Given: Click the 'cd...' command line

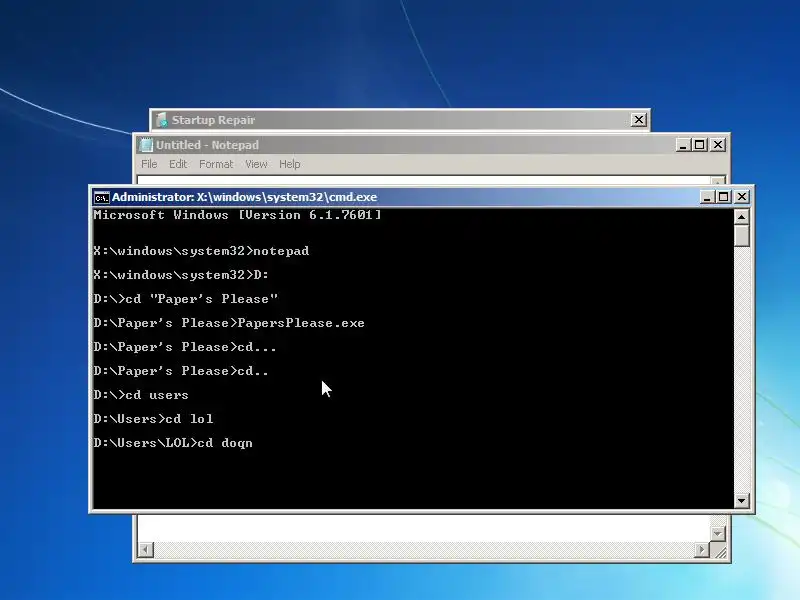Looking at the screenshot, I should coord(185,347).
